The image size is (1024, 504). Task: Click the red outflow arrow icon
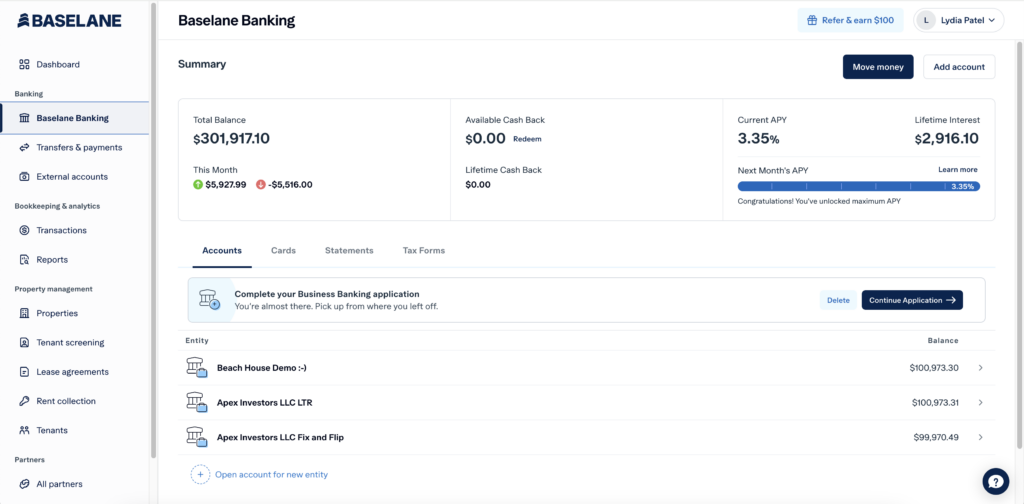261,185
